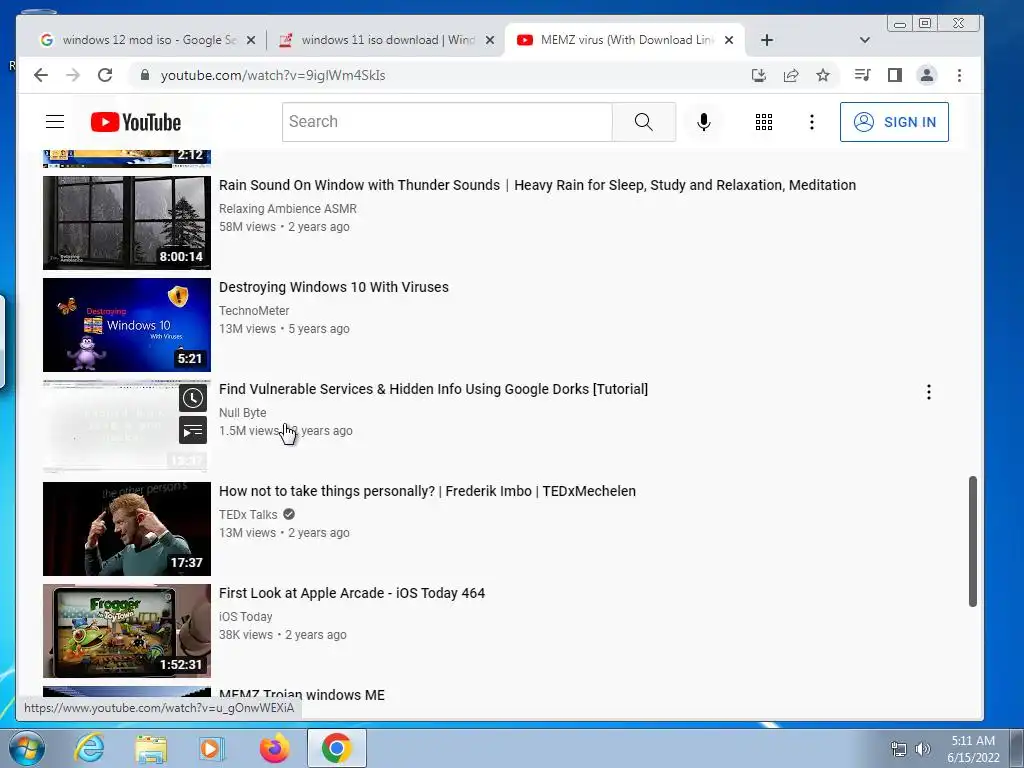Image resolution: width=1024 pixels, height=768 pixels.
Task: Open the YouTube hamburger guide menu
Action: tap(55, 122)
